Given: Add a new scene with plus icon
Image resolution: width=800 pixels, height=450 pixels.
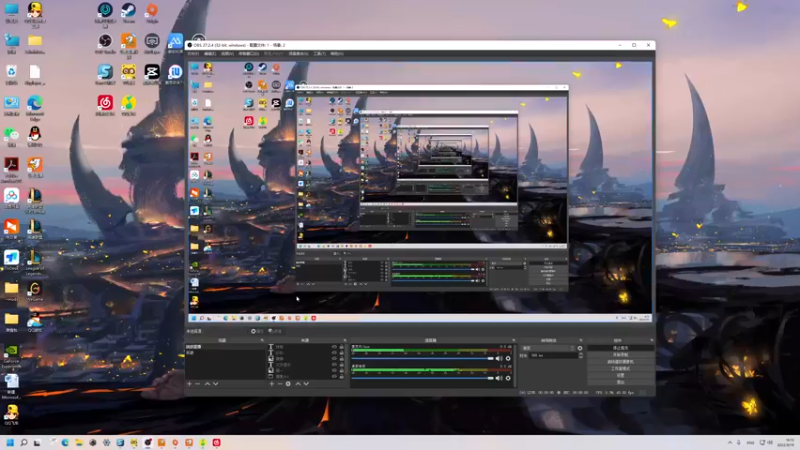Looking at the screenshot, I should pyautogui.click(x=189, y=384).
